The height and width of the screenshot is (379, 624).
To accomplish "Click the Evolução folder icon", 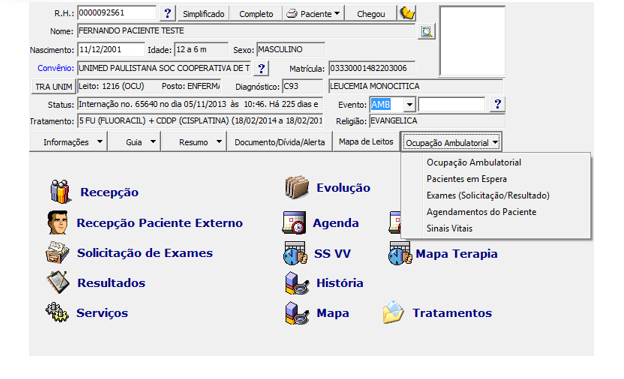I will coord(297,187).
